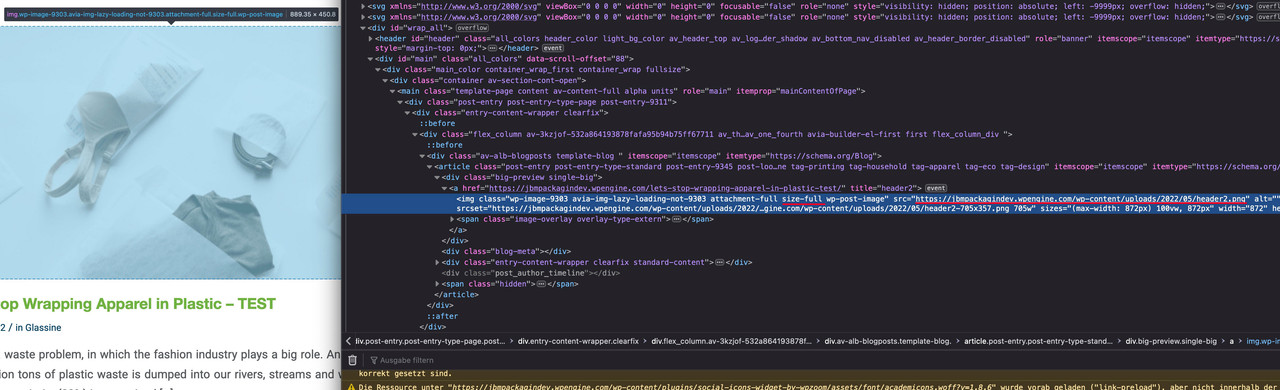Expand the entry-content-wrapper standard-content div
This screenshot has height=390, width=1280.
coord(437,262)
